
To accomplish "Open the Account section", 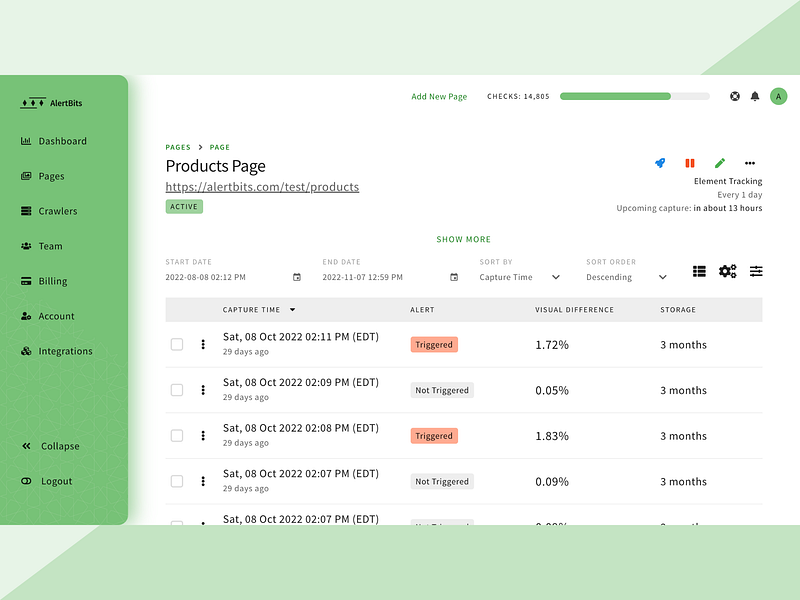I will (47, 316).
